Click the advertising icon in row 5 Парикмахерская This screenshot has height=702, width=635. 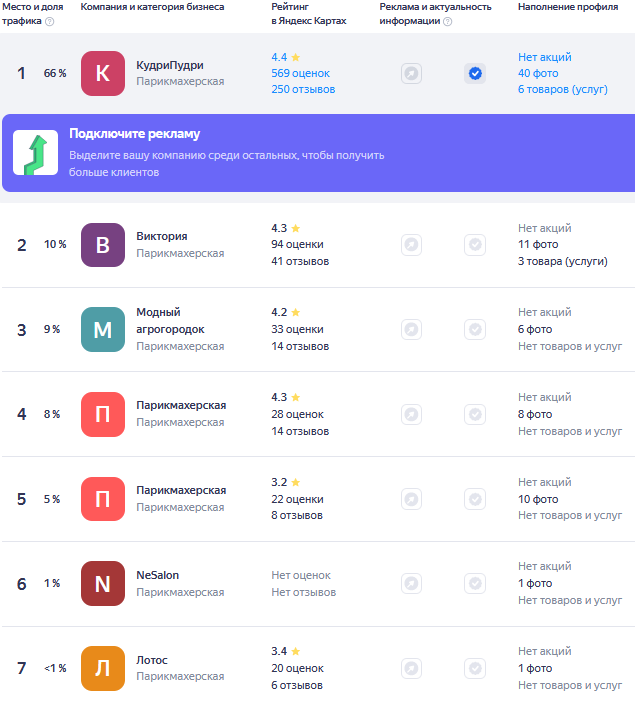point(411,499)
